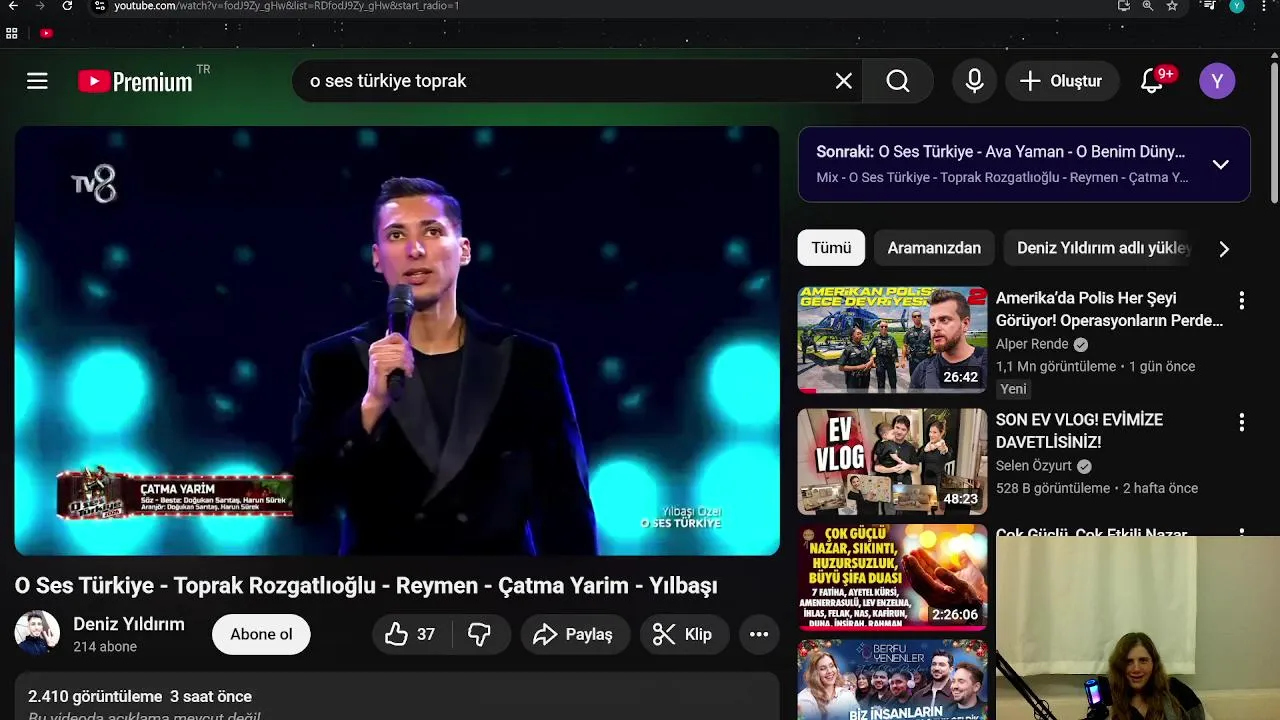Screen dimensions: 1280x720
Task: Open options menu for Amerika'da Polis video
Action: pos(1241,300)
